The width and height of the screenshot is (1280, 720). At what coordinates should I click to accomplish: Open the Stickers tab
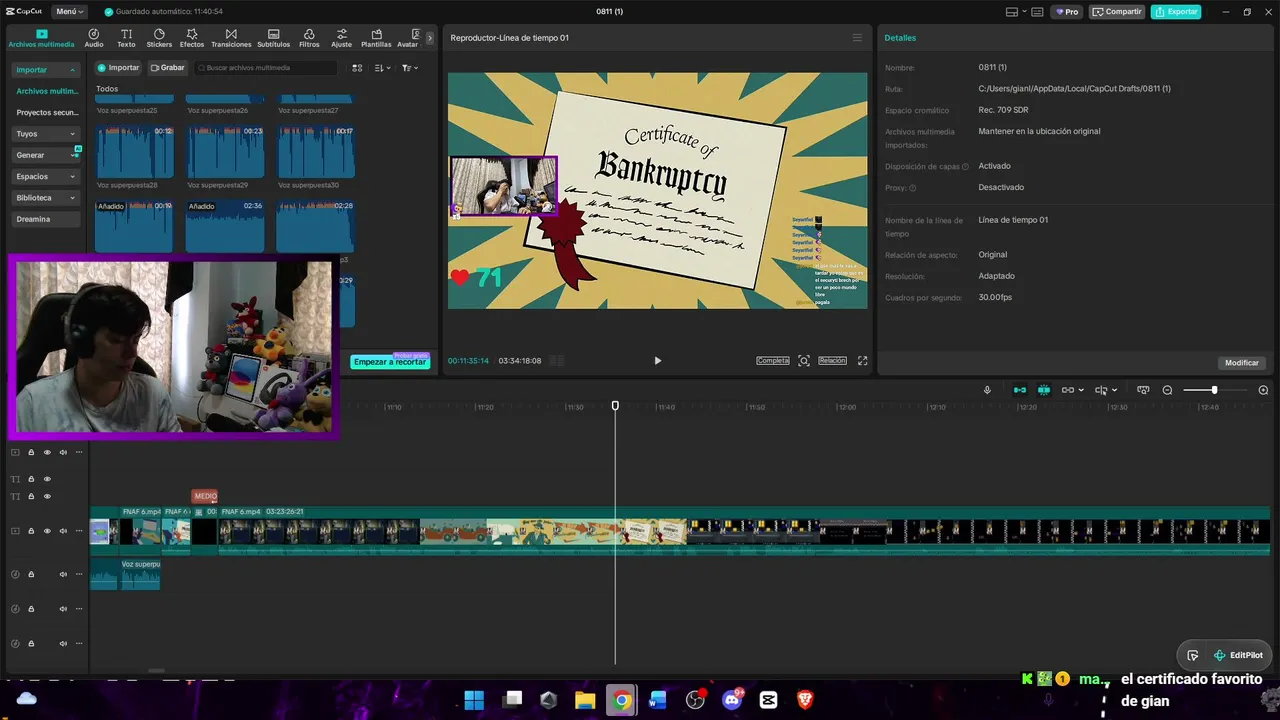click(159, 38)
